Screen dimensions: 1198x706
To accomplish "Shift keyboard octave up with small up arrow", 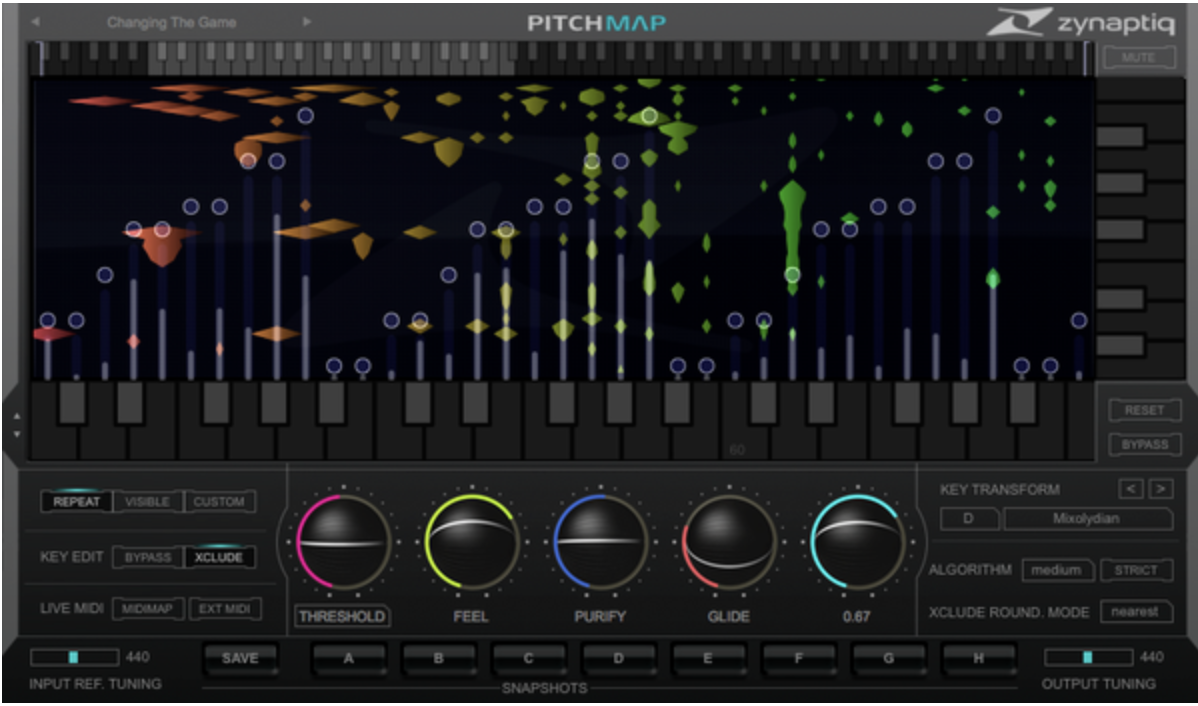I will click(x=17, y=417).
